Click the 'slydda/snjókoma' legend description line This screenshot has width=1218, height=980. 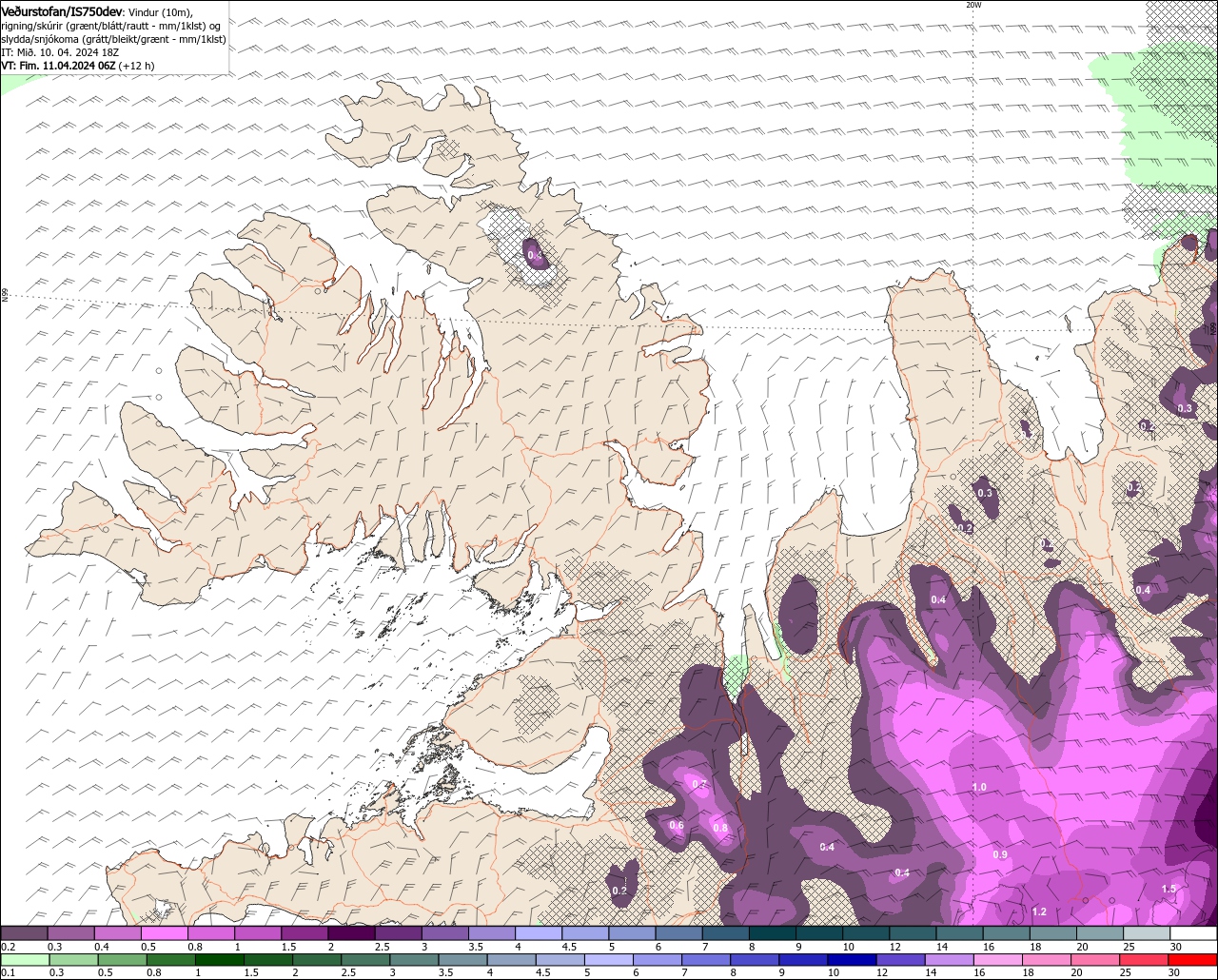pyautogui.click(x=113, y=39)
